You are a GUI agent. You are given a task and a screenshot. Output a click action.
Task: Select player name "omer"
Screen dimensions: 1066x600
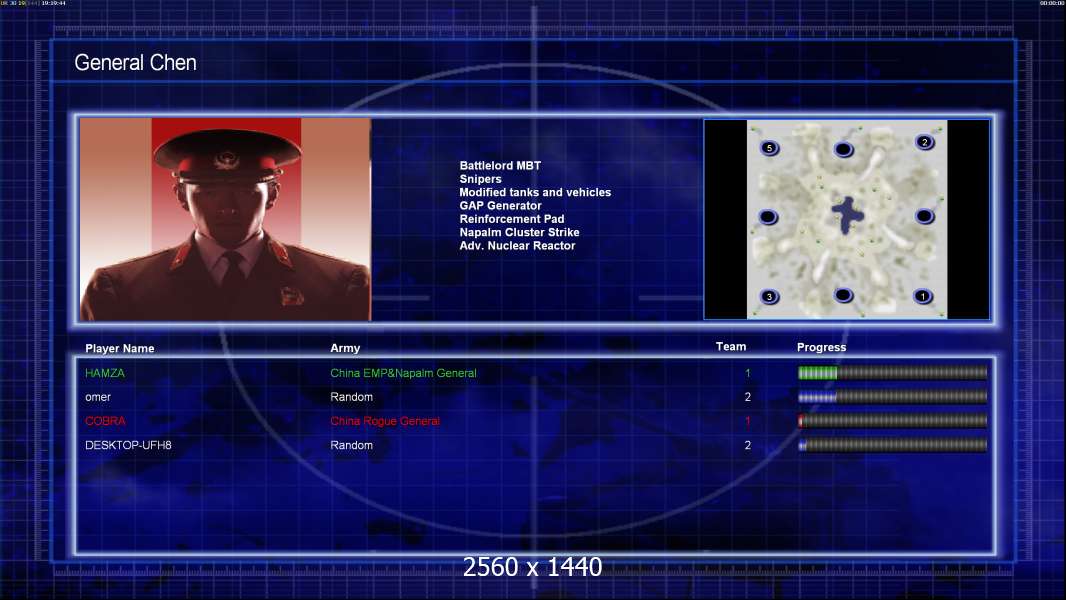click(98, 397)
